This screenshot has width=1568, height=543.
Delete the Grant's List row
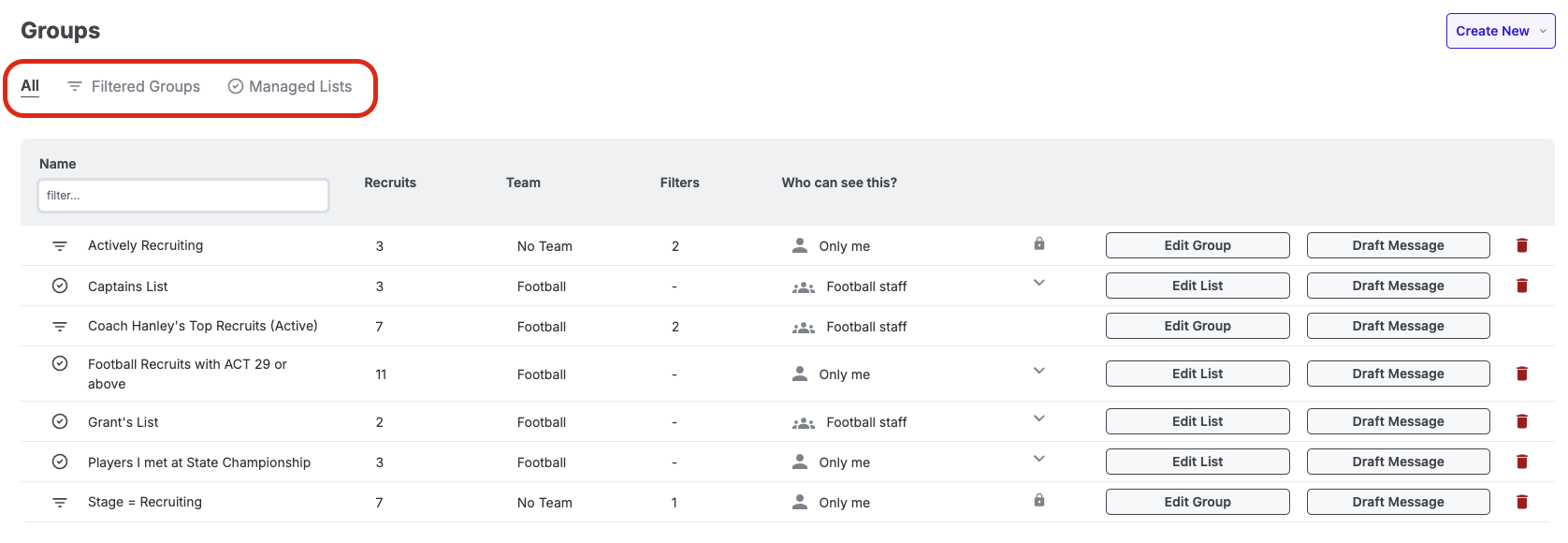(x=1522, y=421)
